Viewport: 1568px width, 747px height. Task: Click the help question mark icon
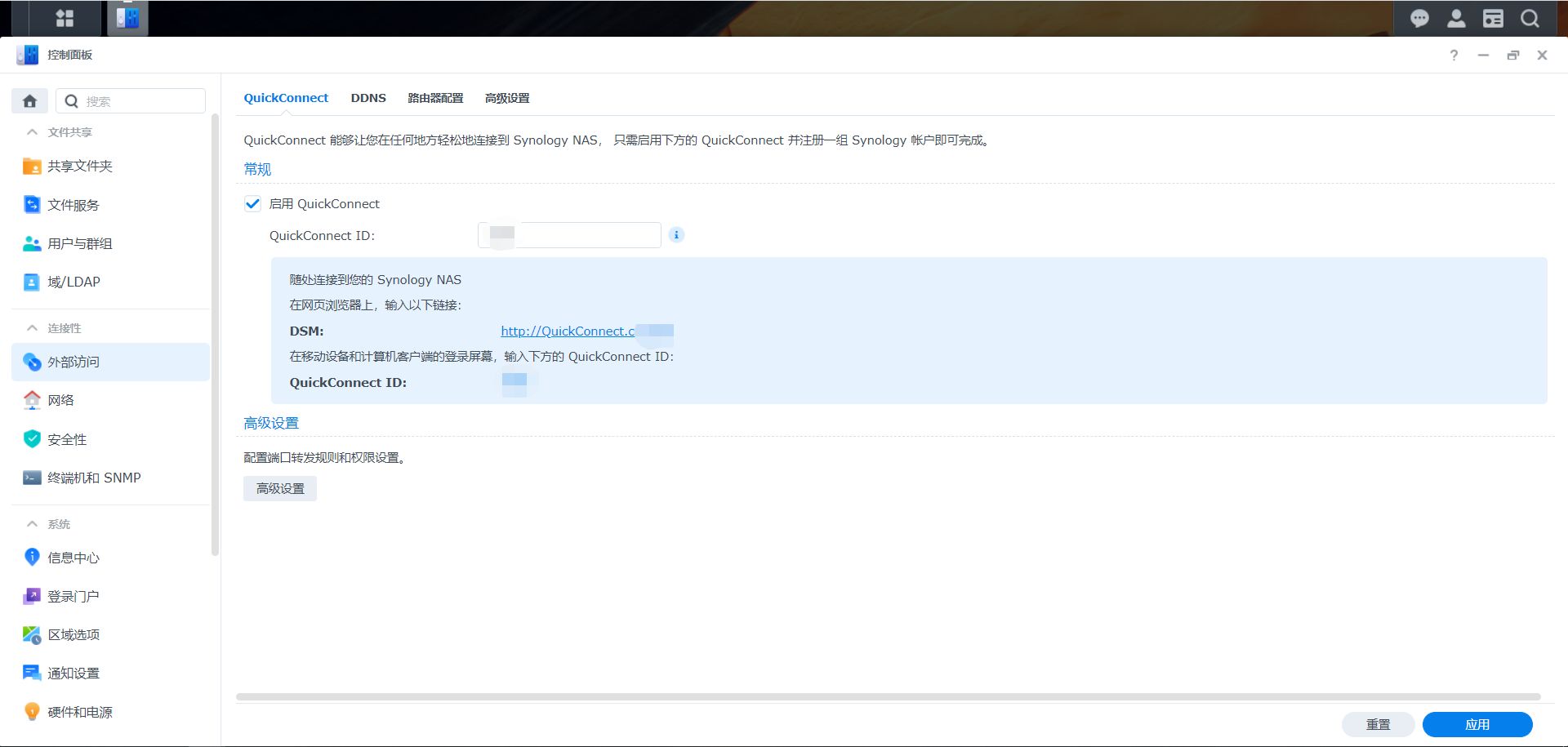pos(1454,55)
